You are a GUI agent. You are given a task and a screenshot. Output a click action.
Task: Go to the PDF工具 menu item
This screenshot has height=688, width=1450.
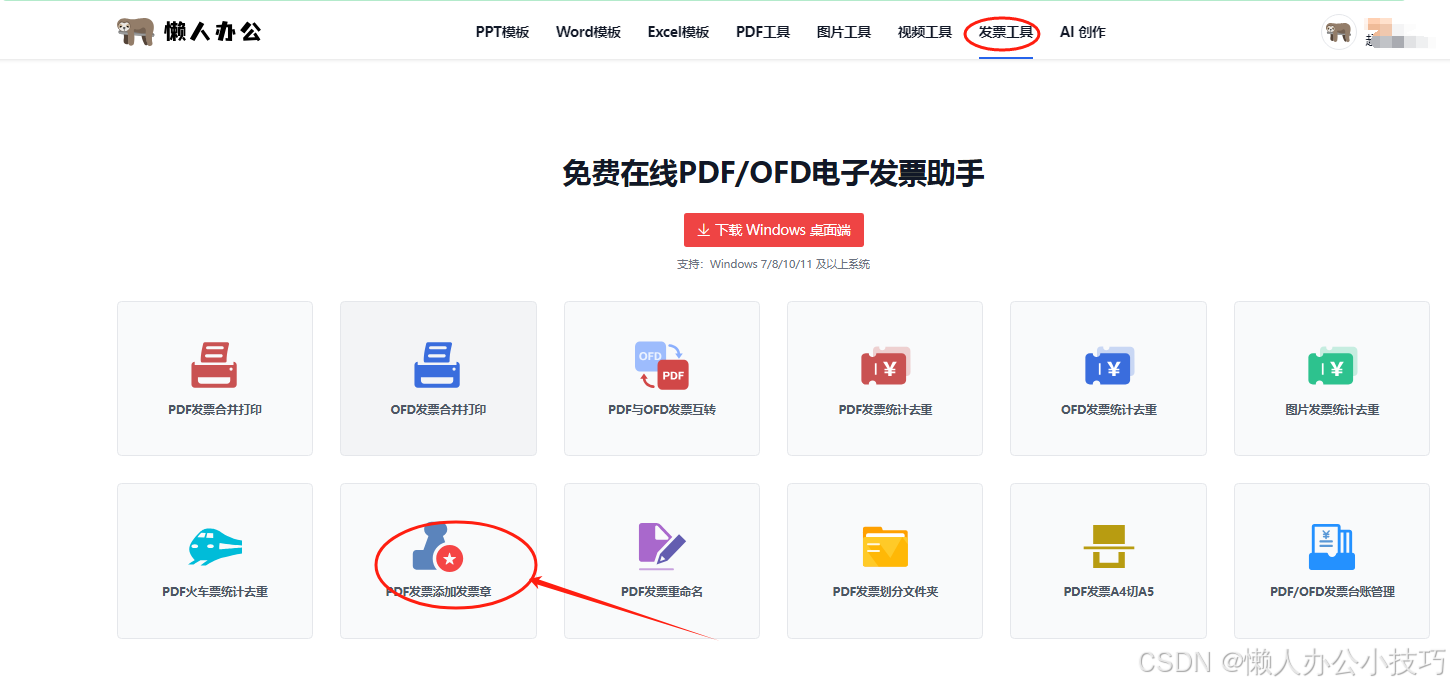pos(763,32)
